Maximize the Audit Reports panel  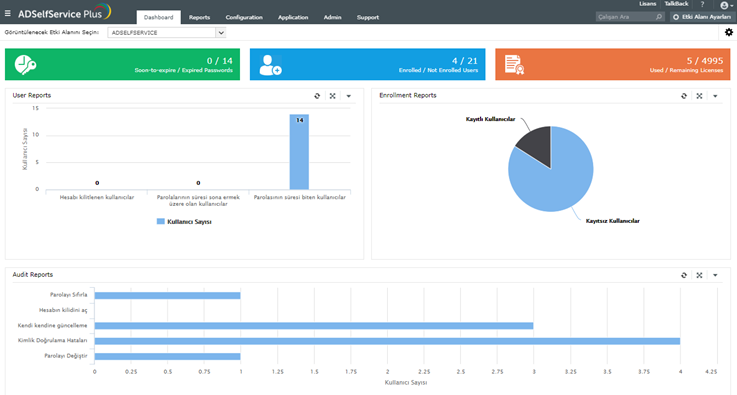(x=699, y=276)
